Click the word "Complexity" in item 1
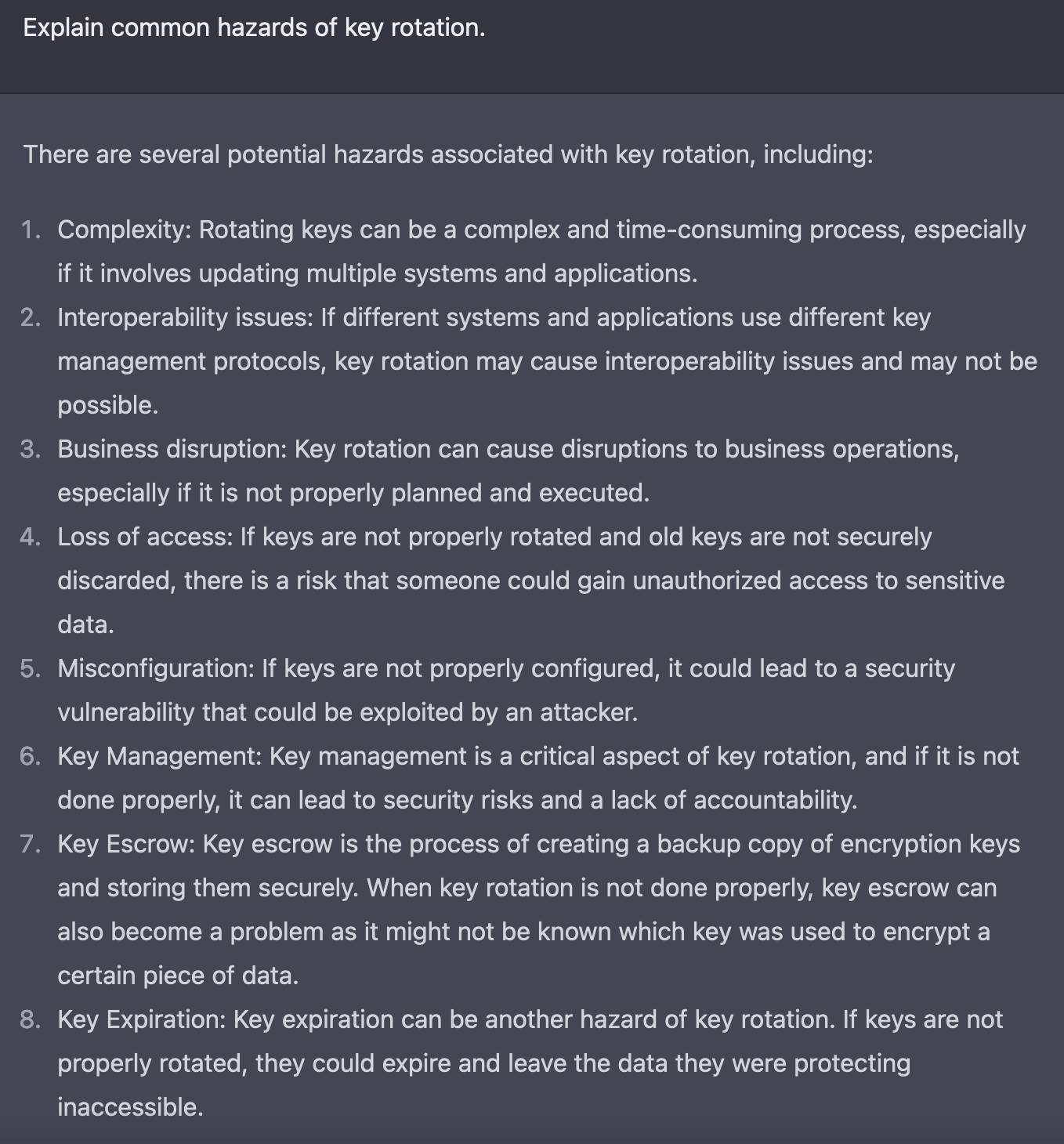 [x=121, y=230]
